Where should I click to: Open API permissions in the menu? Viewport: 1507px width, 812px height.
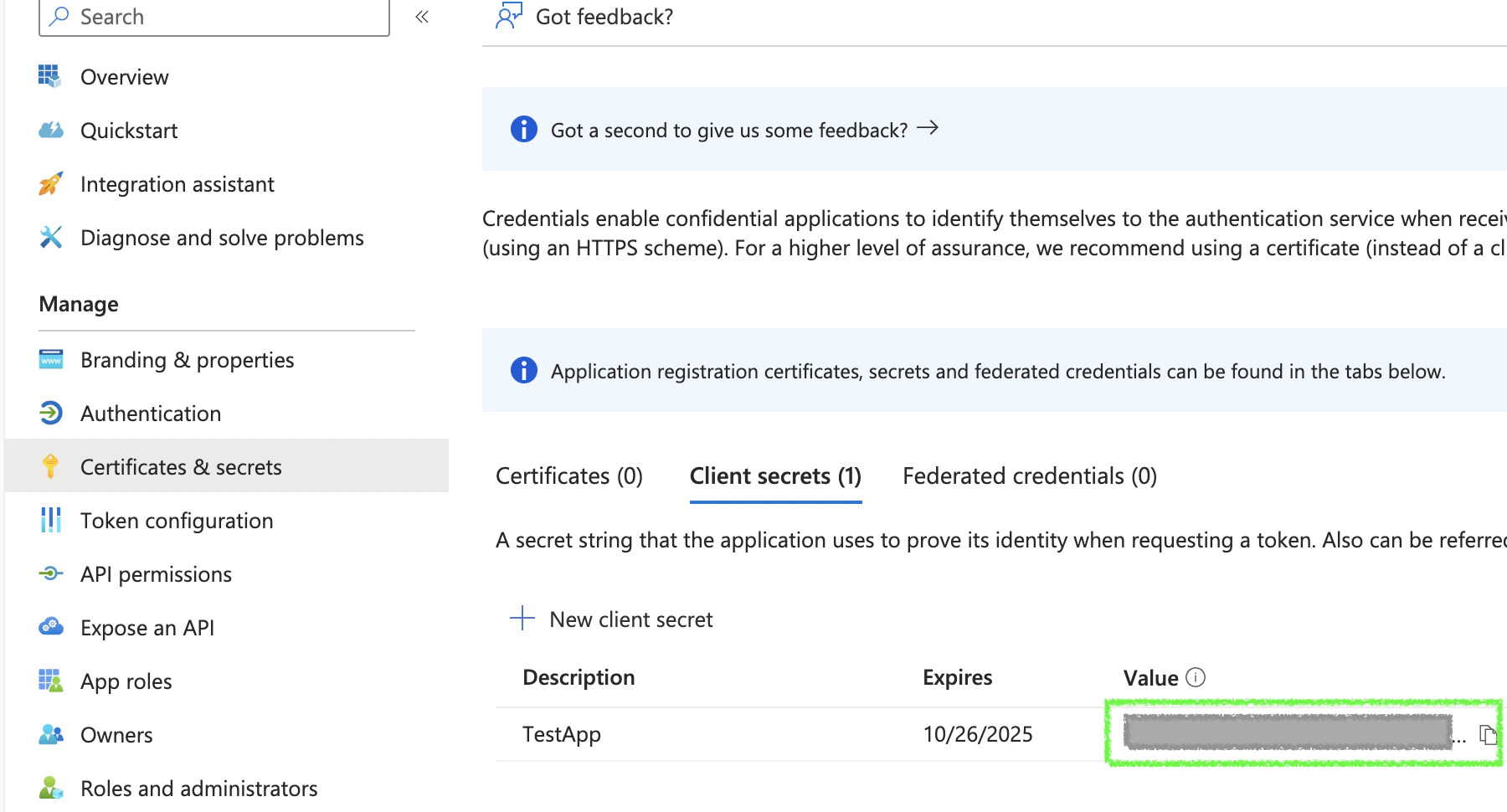click(x=156, y=574)
